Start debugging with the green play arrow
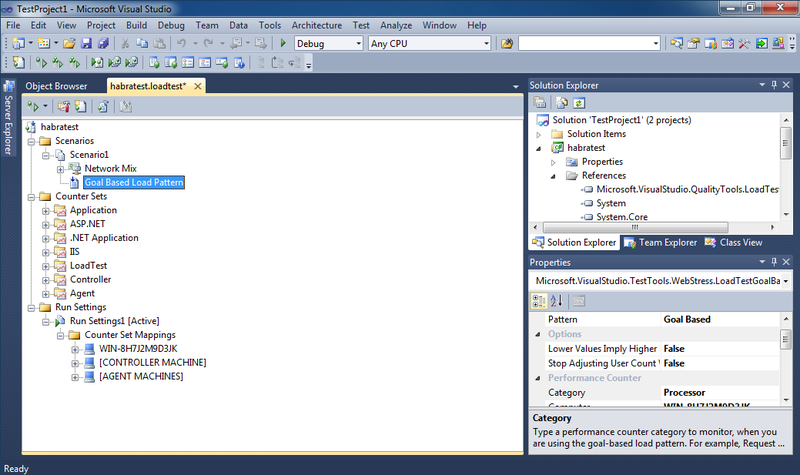Screen dimensions: 800x475 pos(283,43)
